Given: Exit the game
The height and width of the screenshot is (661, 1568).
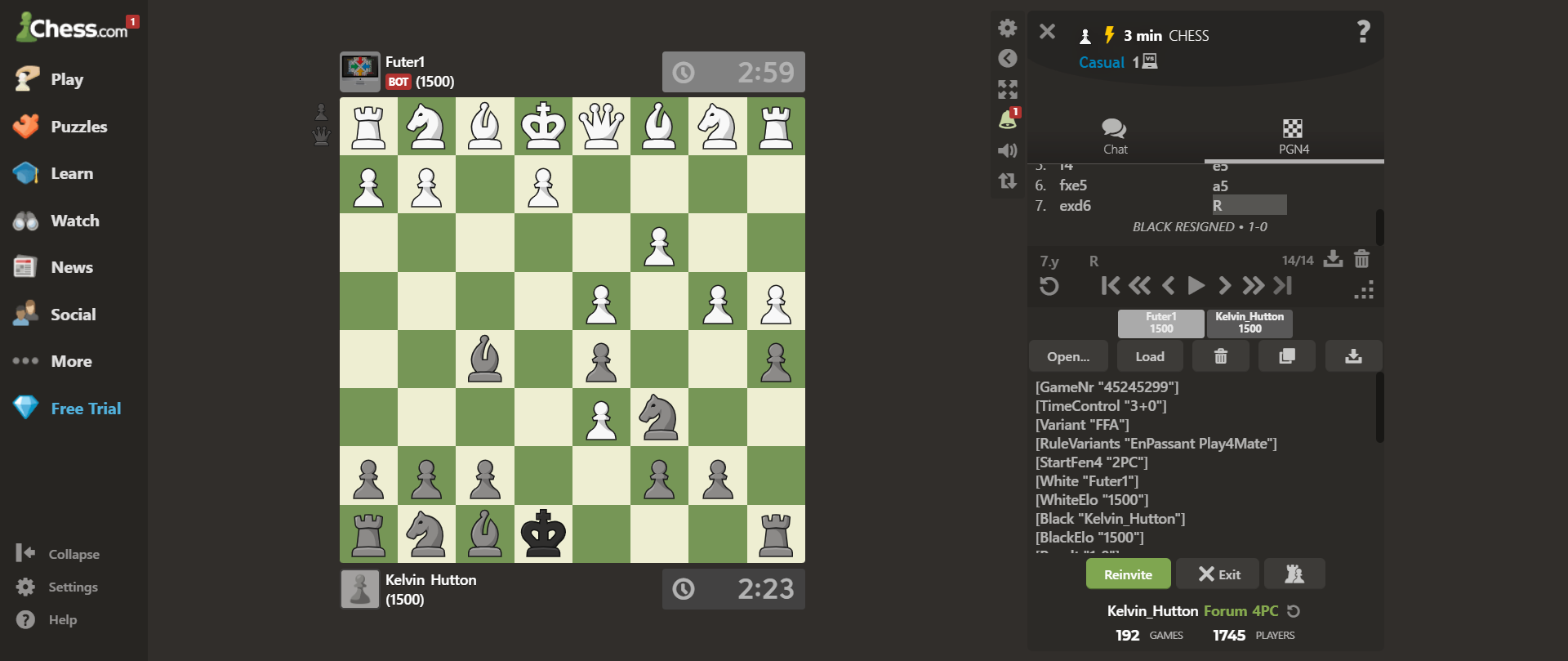Looking at the screenshot, I should 1219,574.
